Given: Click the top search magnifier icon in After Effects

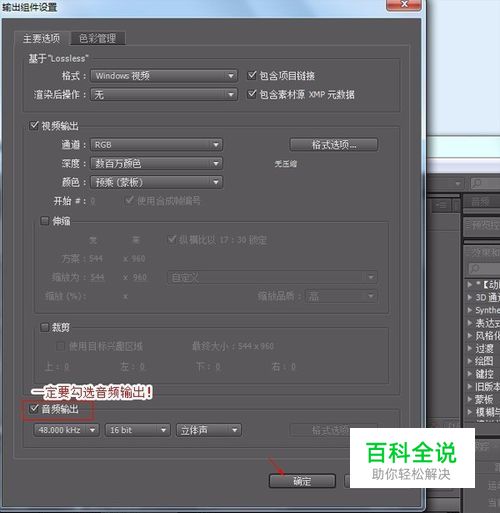Looking at the screenshot, I should tap(477, 183).
